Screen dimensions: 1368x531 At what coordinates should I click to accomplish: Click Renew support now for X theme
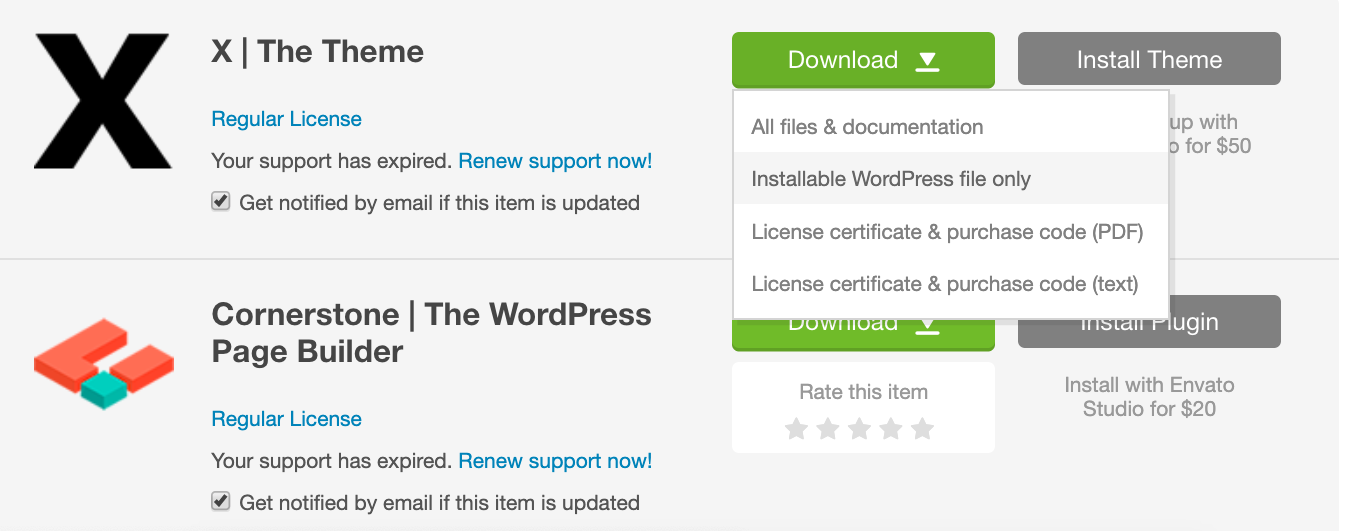point(555,161)
